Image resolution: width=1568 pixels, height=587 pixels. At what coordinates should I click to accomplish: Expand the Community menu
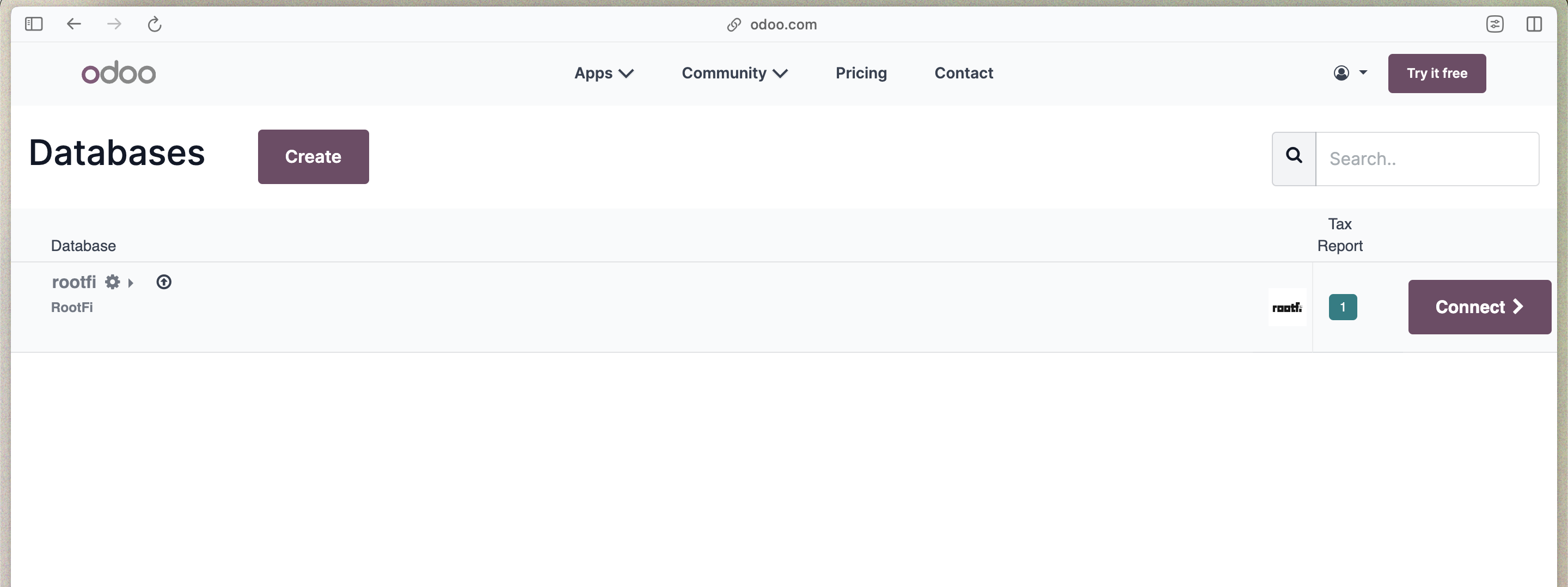[x=734, y=73]
